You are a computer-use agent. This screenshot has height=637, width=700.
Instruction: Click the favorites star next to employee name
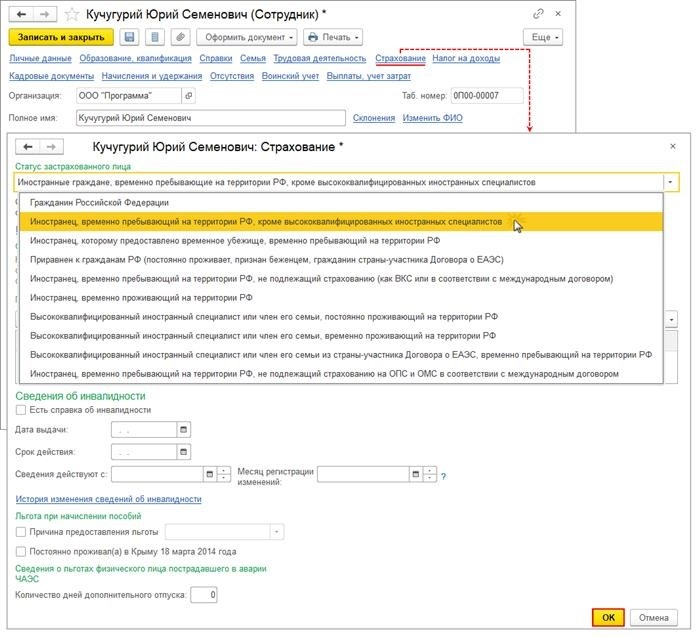[x=71, y=15]
